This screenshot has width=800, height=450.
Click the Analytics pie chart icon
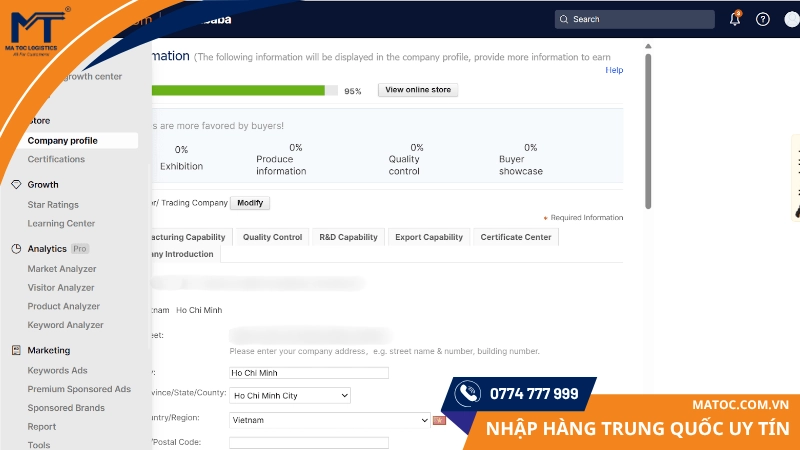(16, 248)
